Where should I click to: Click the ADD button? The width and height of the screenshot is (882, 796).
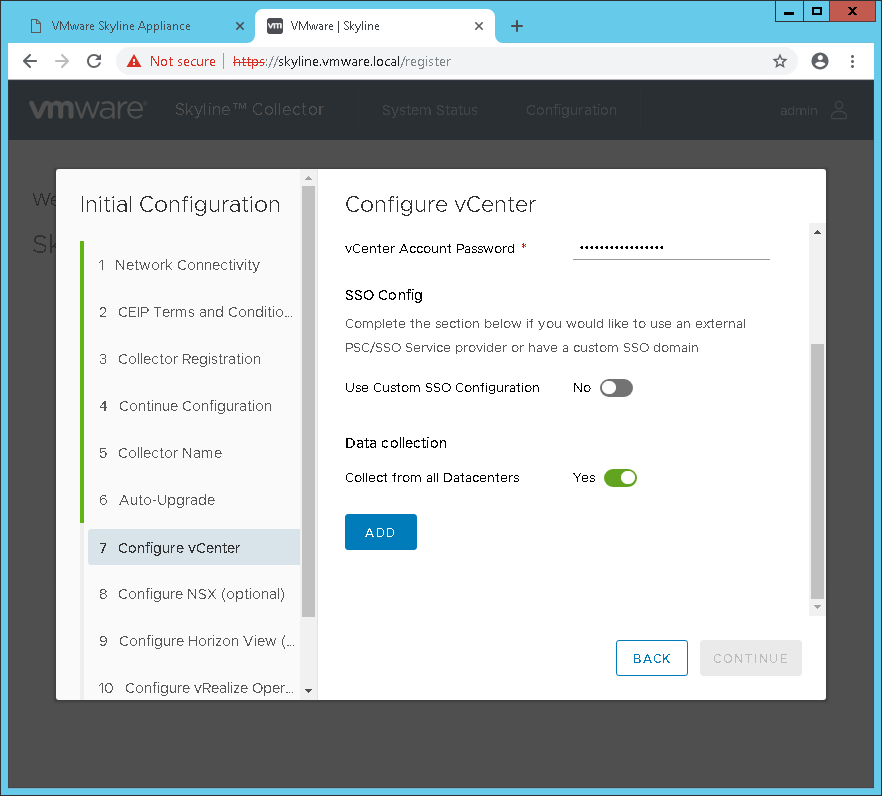(x=381, y=532)
